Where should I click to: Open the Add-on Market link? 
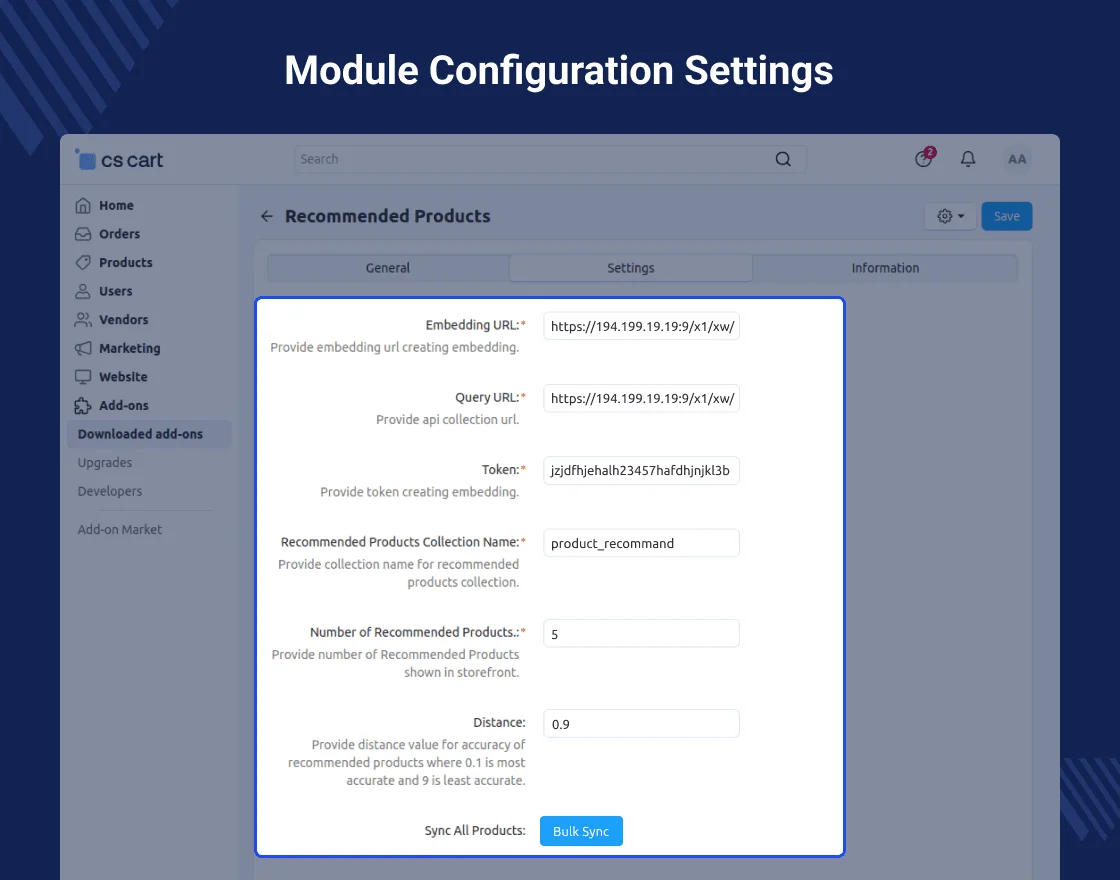[x=120, y=530]
